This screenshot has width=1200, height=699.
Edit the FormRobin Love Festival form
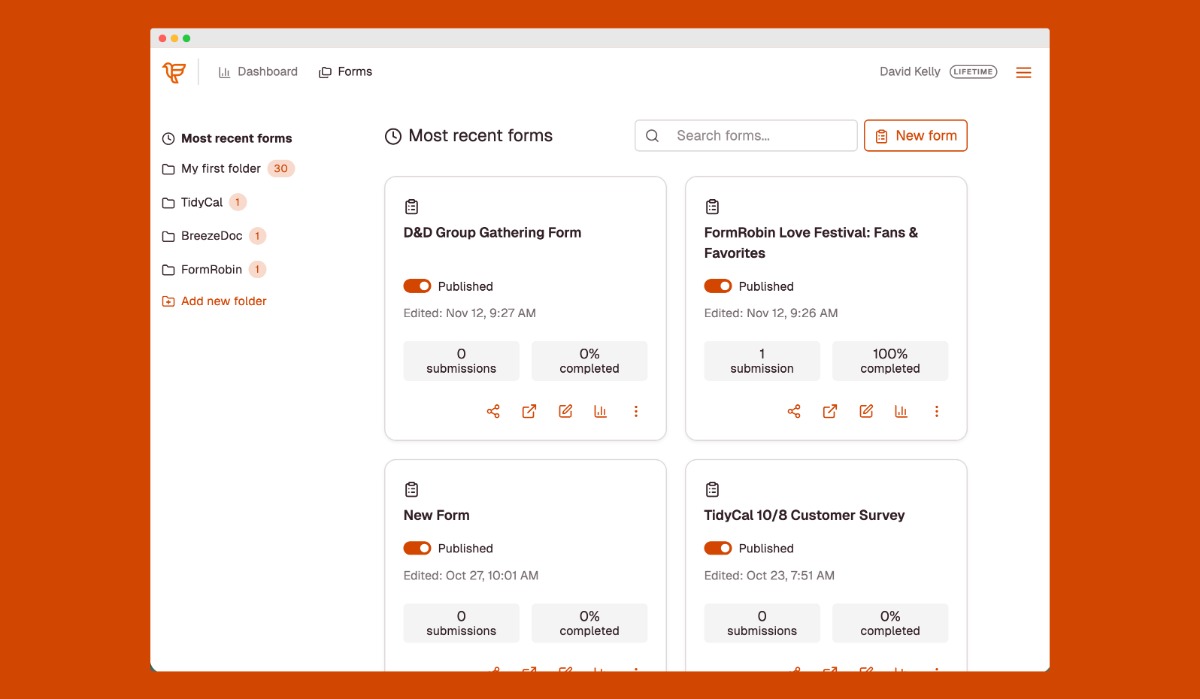click(x=866, y=411)
